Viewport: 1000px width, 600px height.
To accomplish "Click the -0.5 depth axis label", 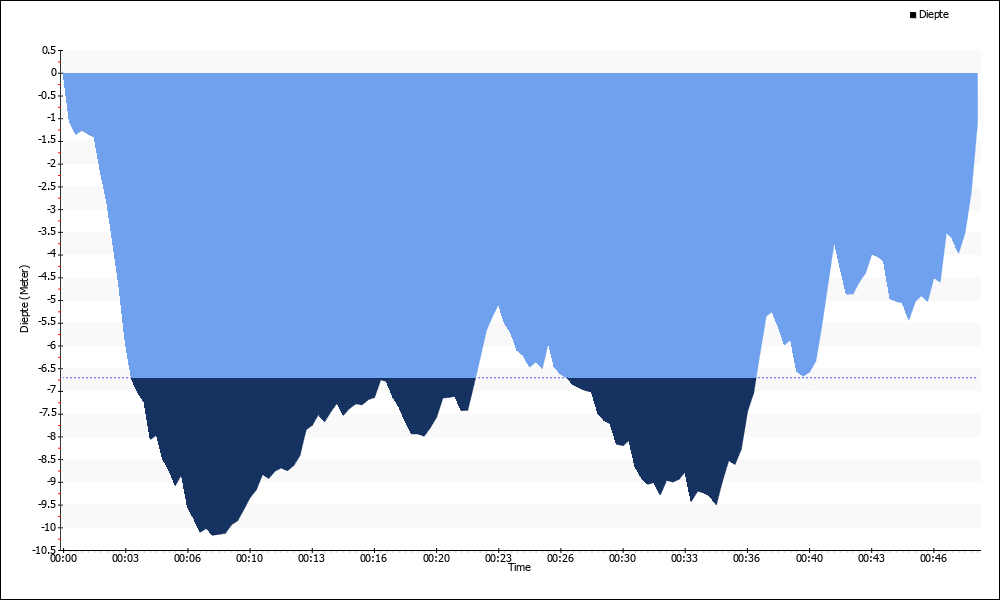I will [x=48, y=96].
